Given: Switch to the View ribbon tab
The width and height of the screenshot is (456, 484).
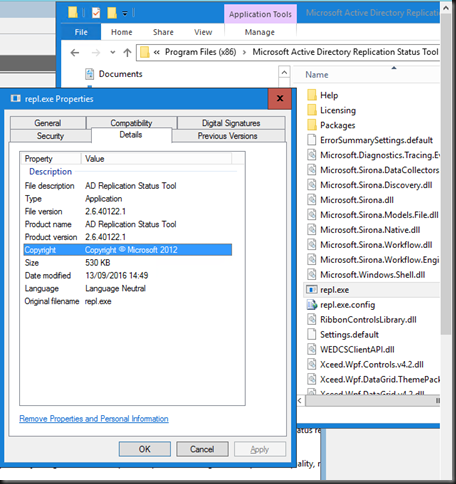Looking at the screenshot, I should (203, 32).
